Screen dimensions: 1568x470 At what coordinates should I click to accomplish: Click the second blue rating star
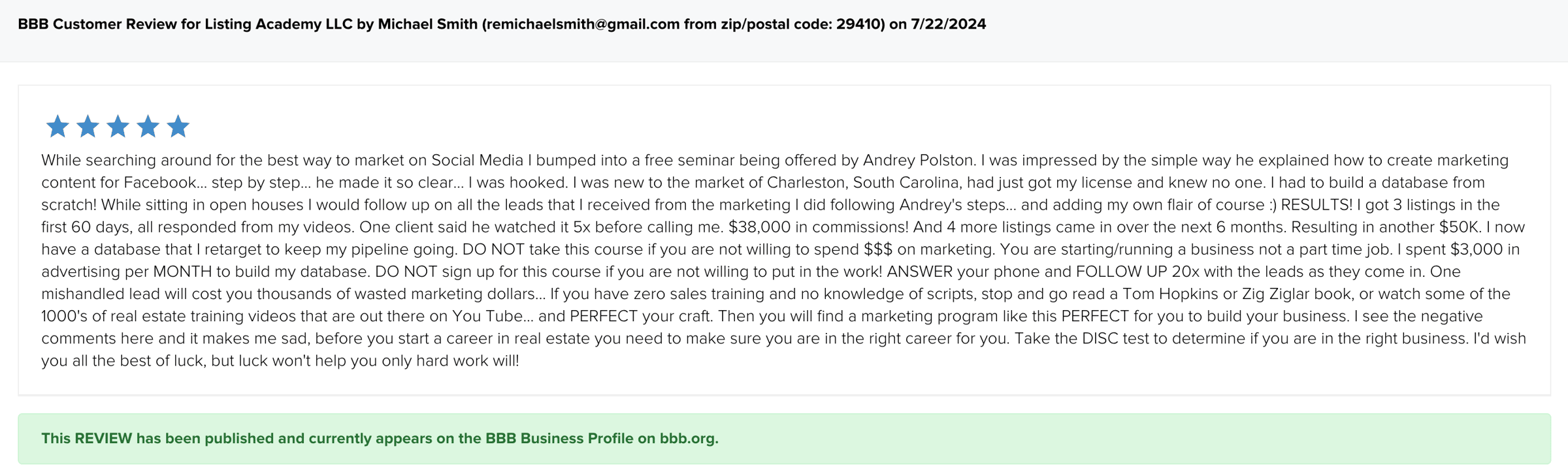[x=88, y=127]
